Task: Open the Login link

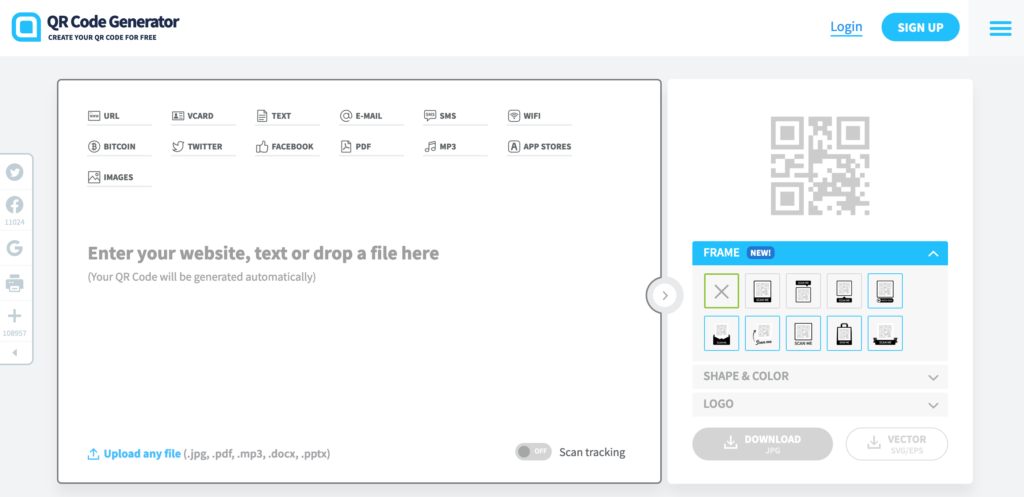Action: tap(846, 27)
